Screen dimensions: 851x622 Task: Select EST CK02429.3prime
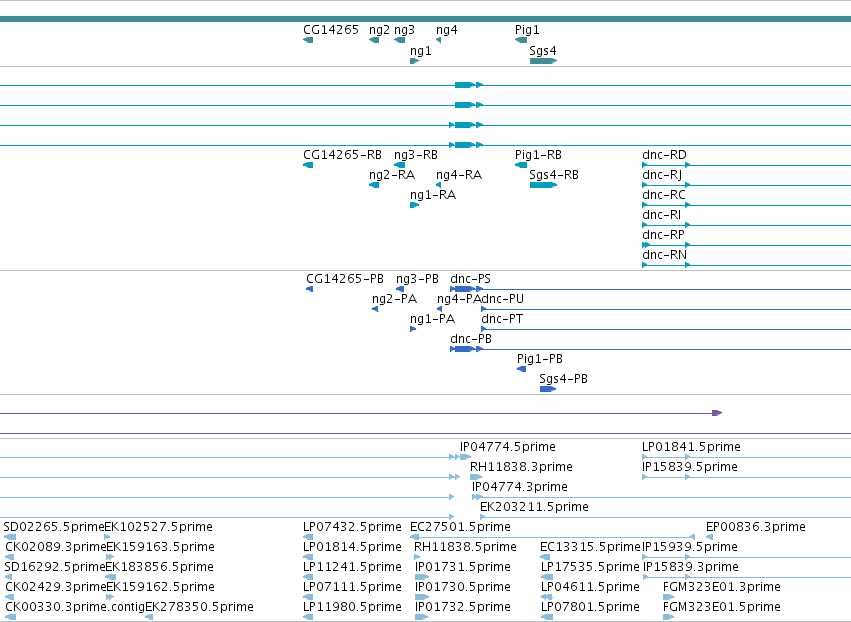(x=56, y=587)
